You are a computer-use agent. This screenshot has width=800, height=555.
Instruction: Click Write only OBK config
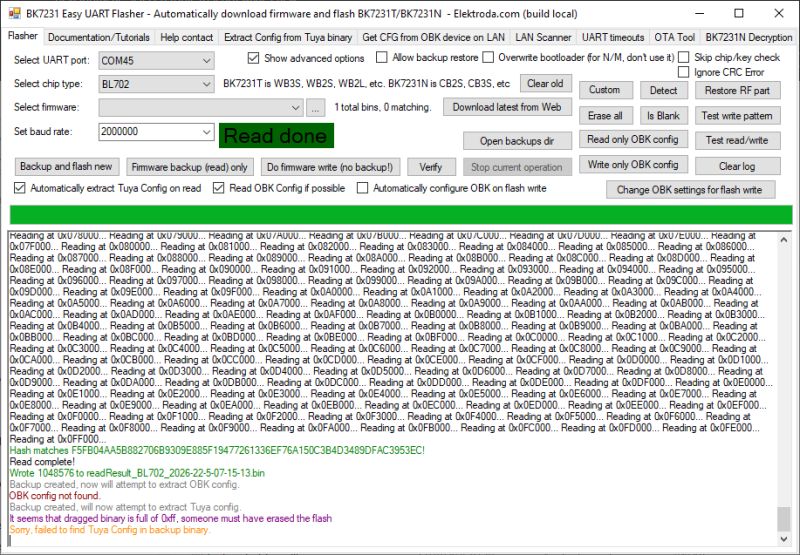[x=633, y=165]
